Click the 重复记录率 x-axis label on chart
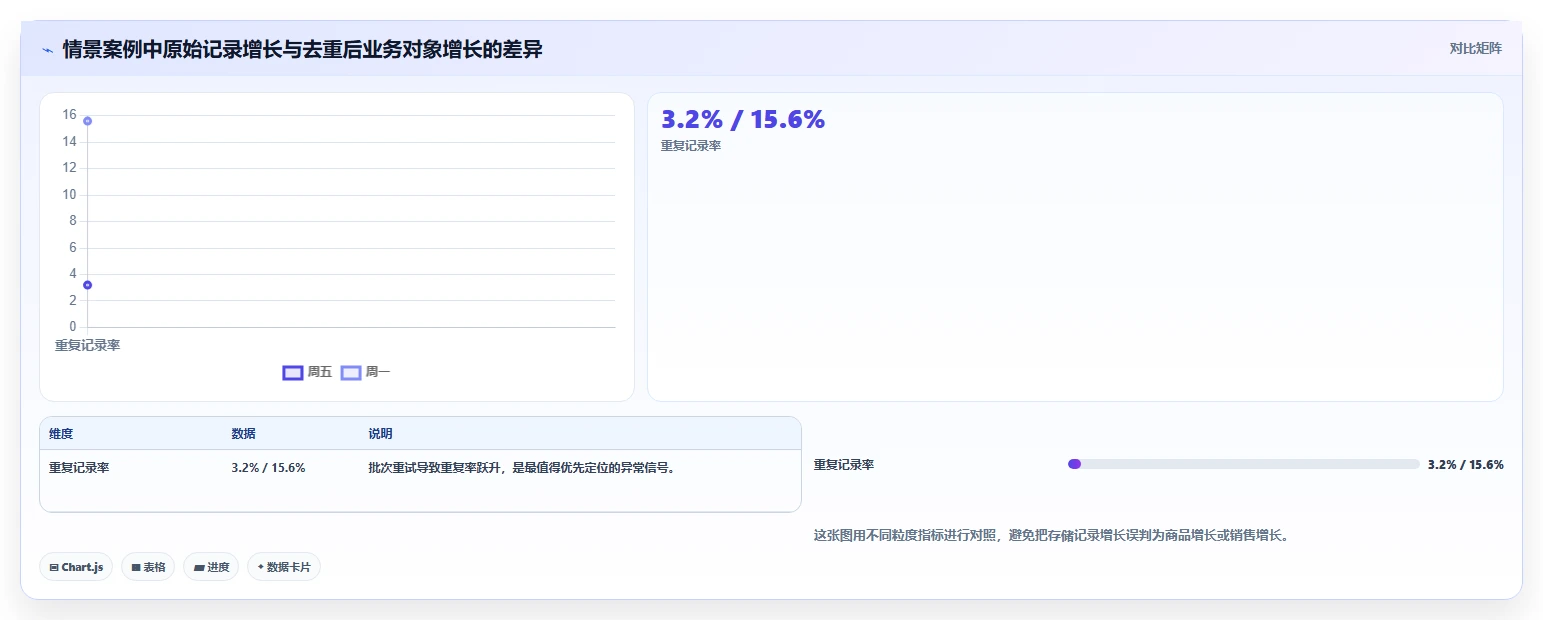 [87, 345]
